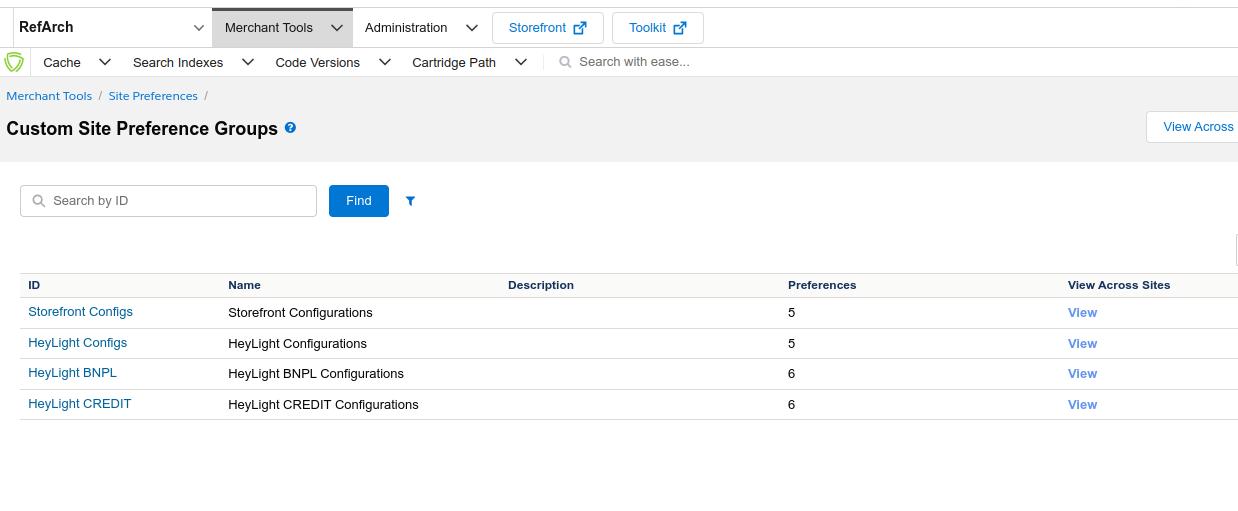Open the Storefront Configs group link
The width and height of the screenshot is (1238, 511).
tap(80, 312)
